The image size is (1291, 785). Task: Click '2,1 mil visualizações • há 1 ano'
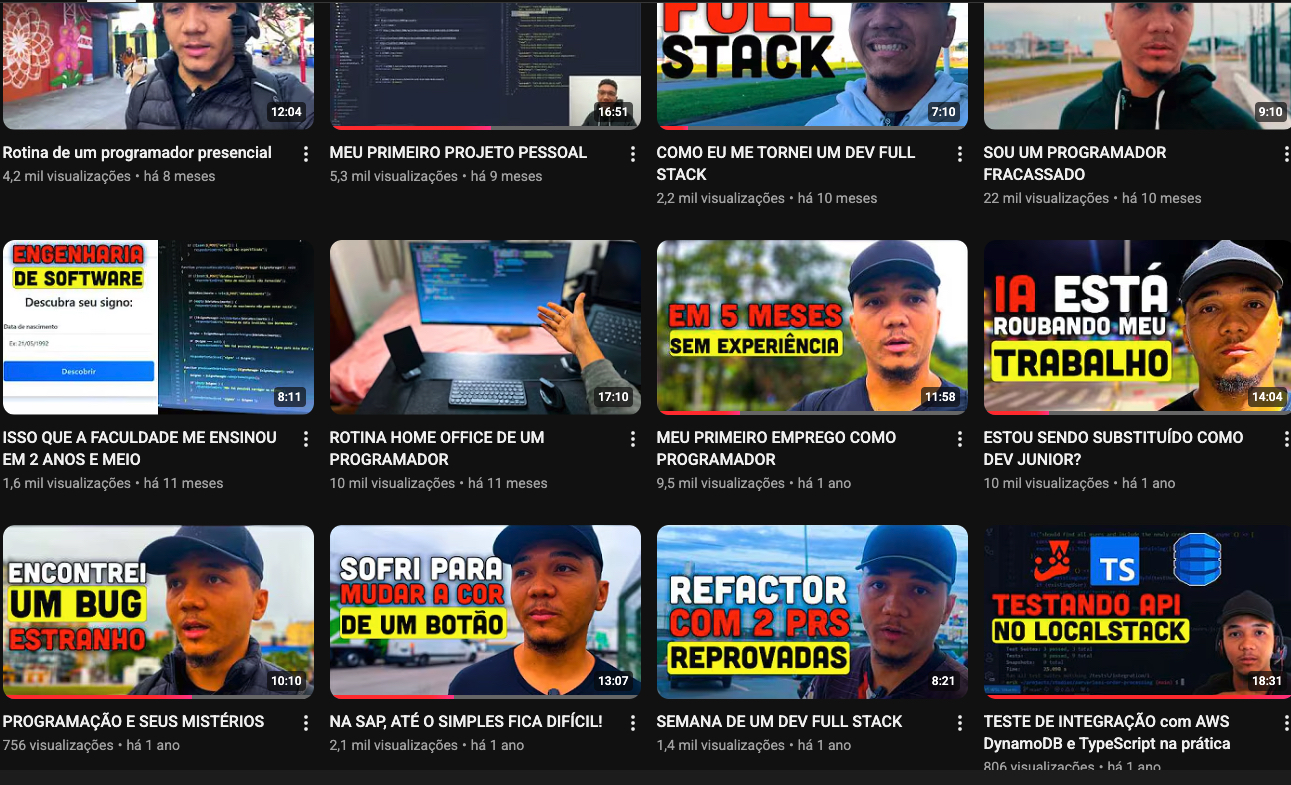click(x=427, y=745)
